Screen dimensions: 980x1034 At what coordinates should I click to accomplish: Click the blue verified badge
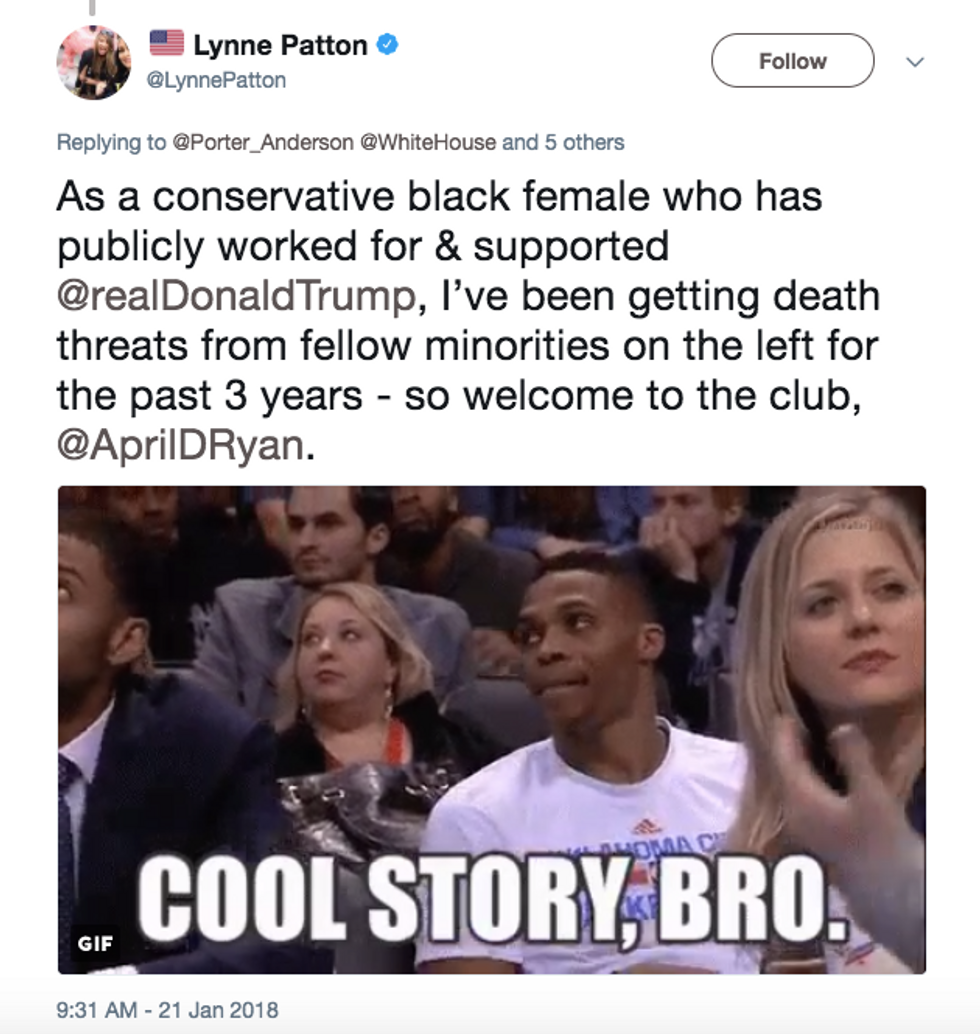coord(387,45)
